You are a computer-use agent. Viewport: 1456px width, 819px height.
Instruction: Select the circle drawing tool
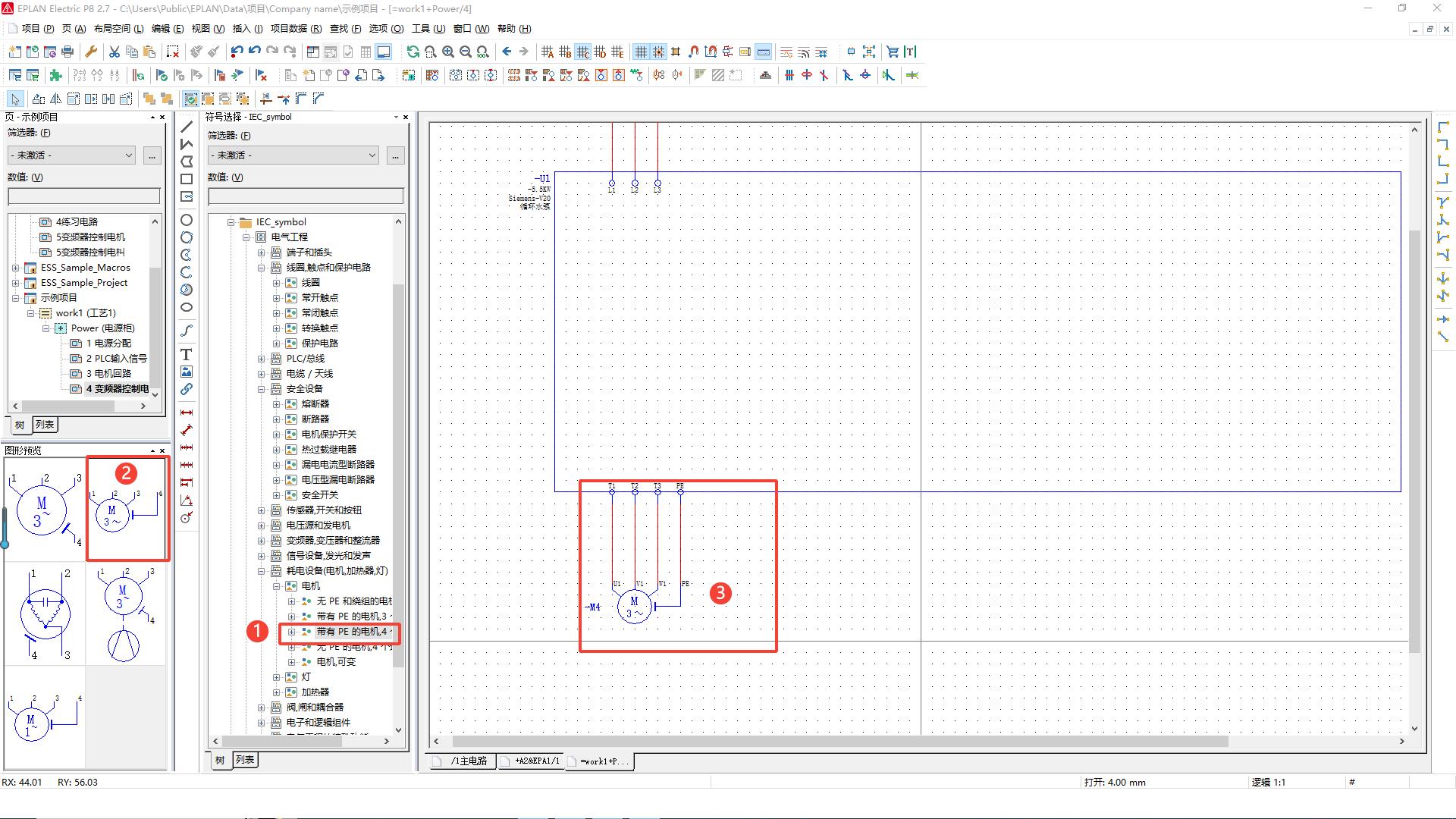click(186, 220)
